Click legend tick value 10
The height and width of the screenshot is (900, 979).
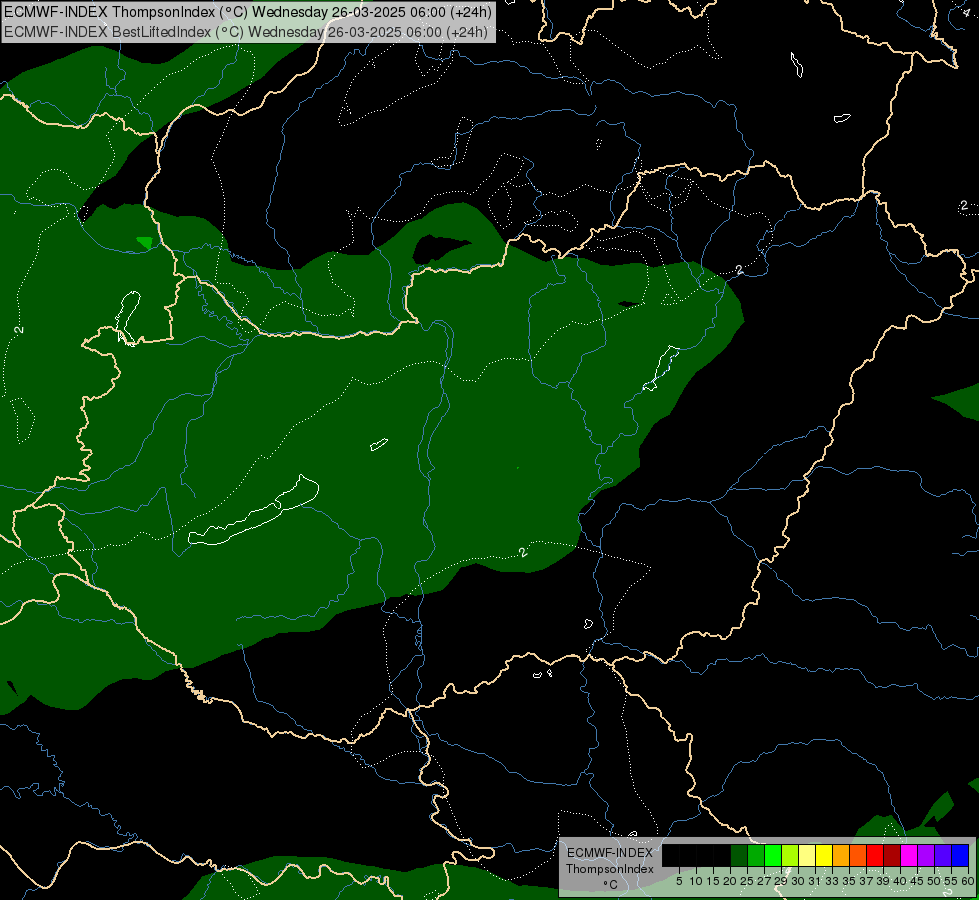(x=696, y=881)
